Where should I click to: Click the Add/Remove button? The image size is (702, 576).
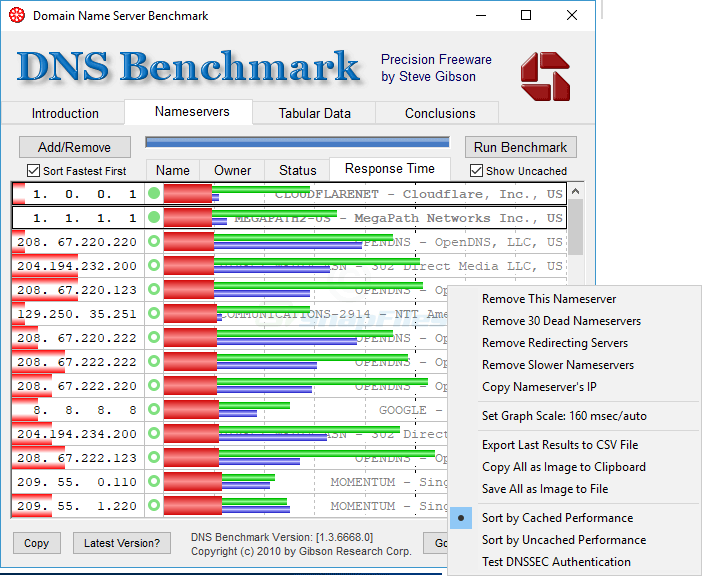75,147
